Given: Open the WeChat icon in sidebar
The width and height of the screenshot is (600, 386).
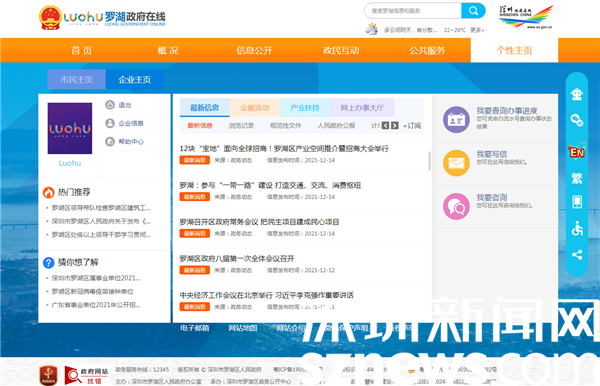Looking at the screenshot, I should (x=577, y=120).
